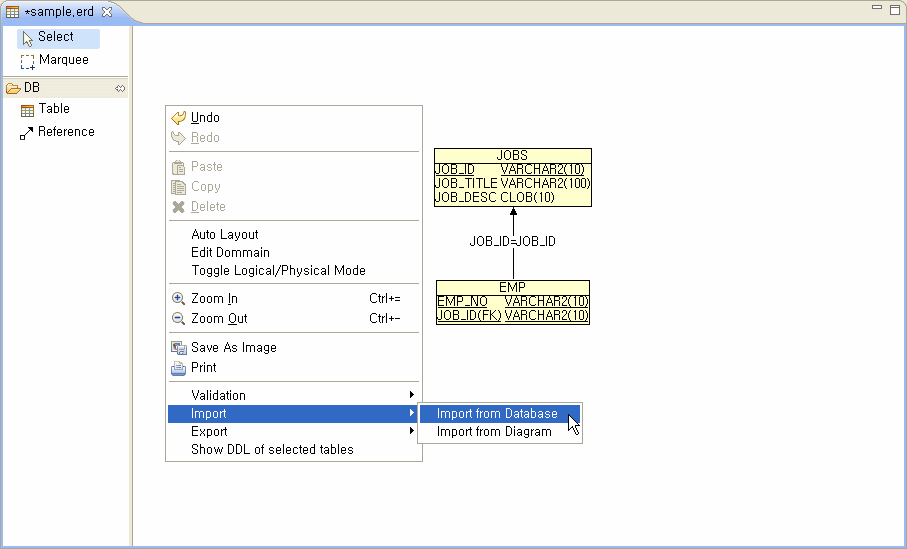Viewport: 907px width, 549px height.
Task: Pin the DB drawer open icon
Action: 120,88
